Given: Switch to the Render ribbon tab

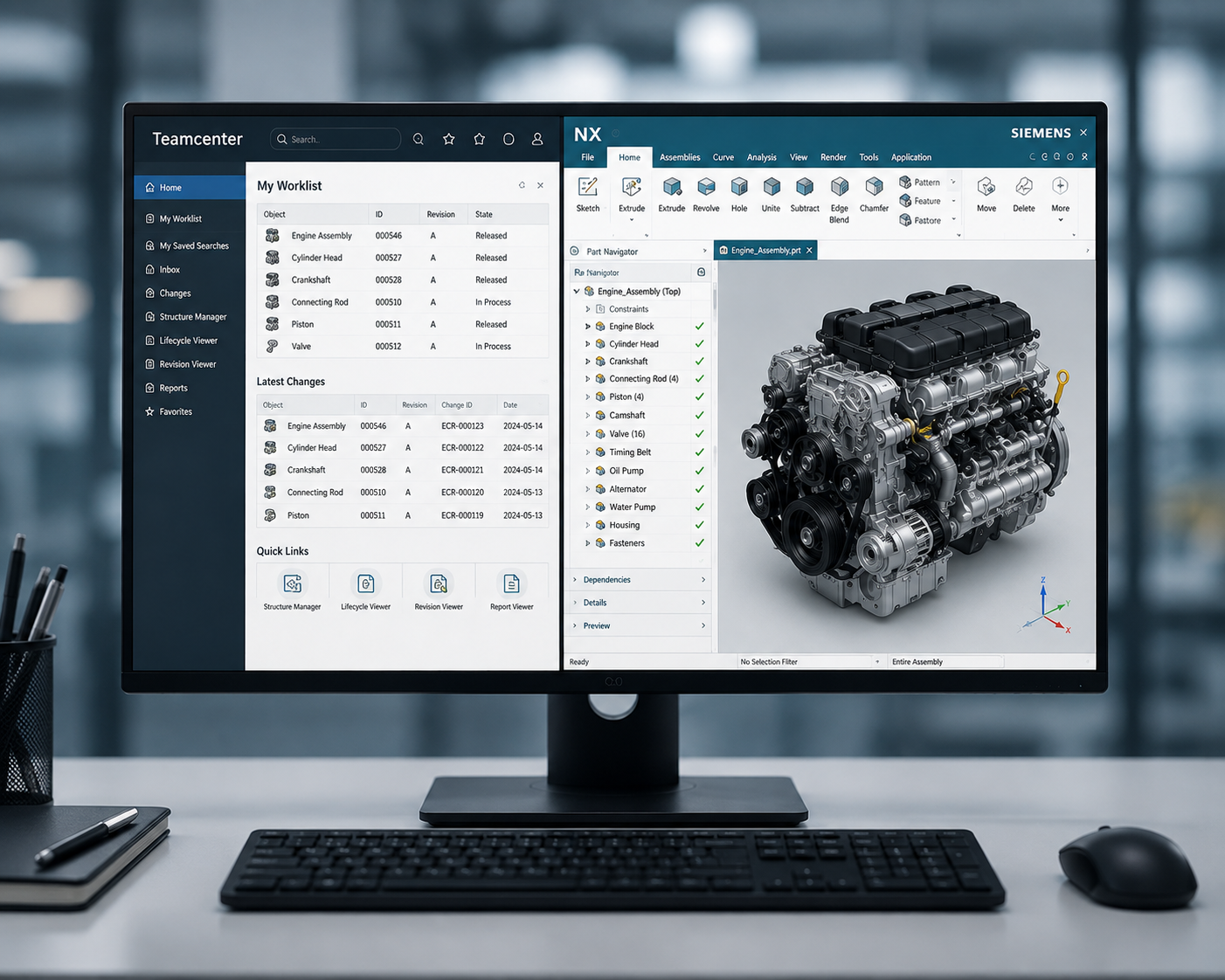Looking at the screenshot, I should point(834,157).
